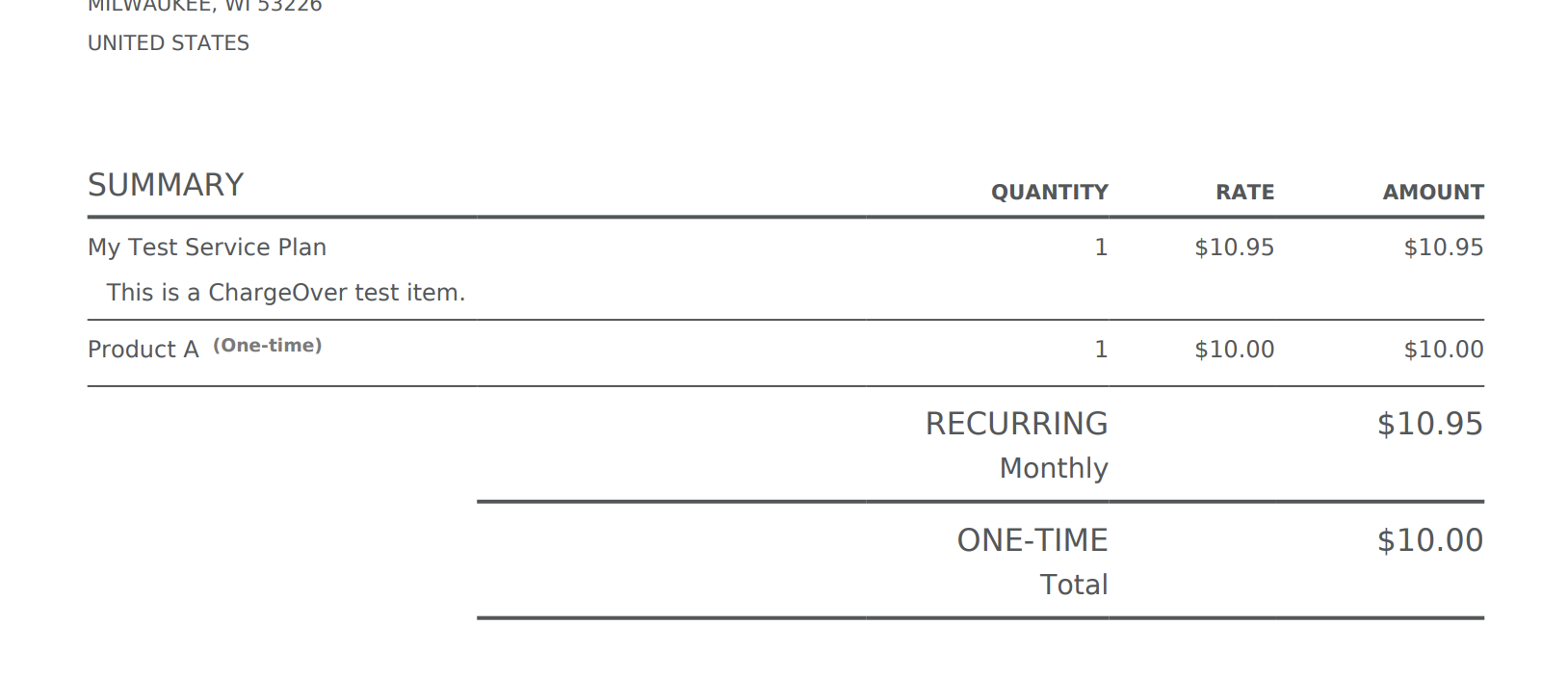Click the $10.00 one-time total amount
Screen dimensions: 1568x678
tap(1429, 540)
